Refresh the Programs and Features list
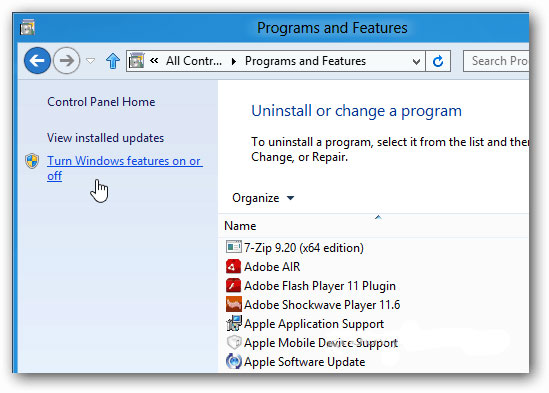 point(438,61)
